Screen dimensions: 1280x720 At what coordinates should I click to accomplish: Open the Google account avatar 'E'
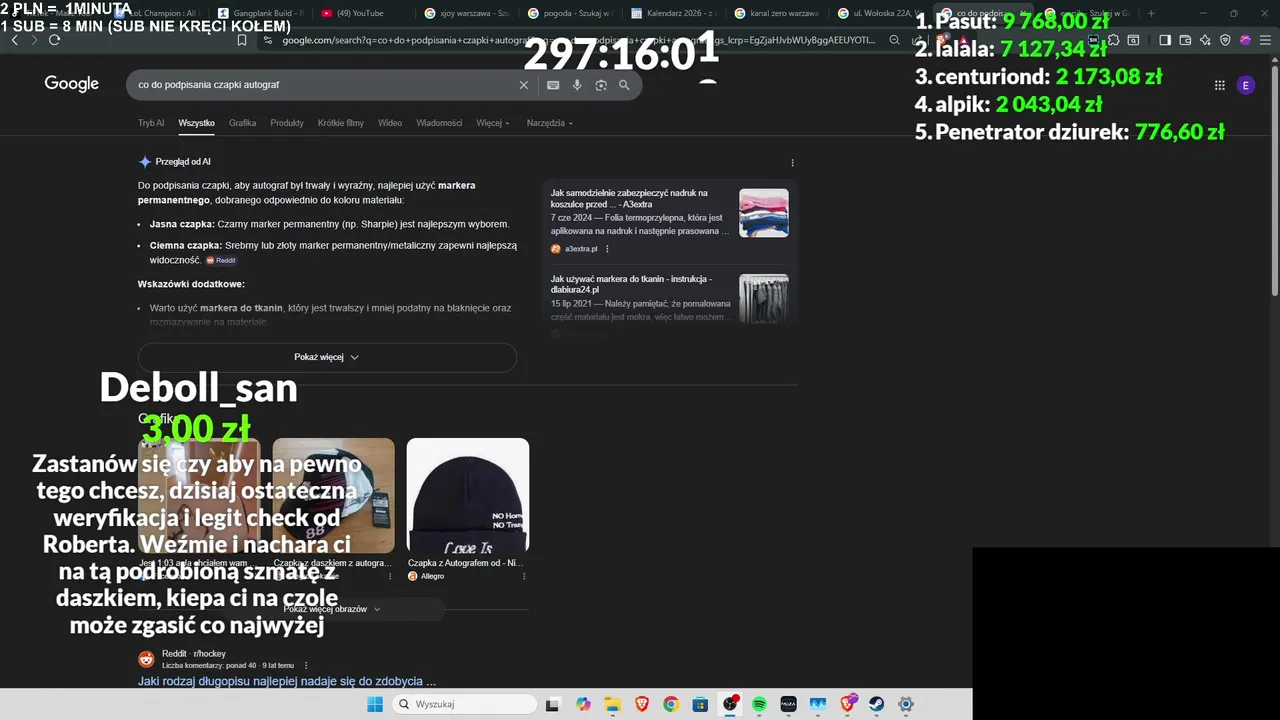click(x=1245, y=85)
